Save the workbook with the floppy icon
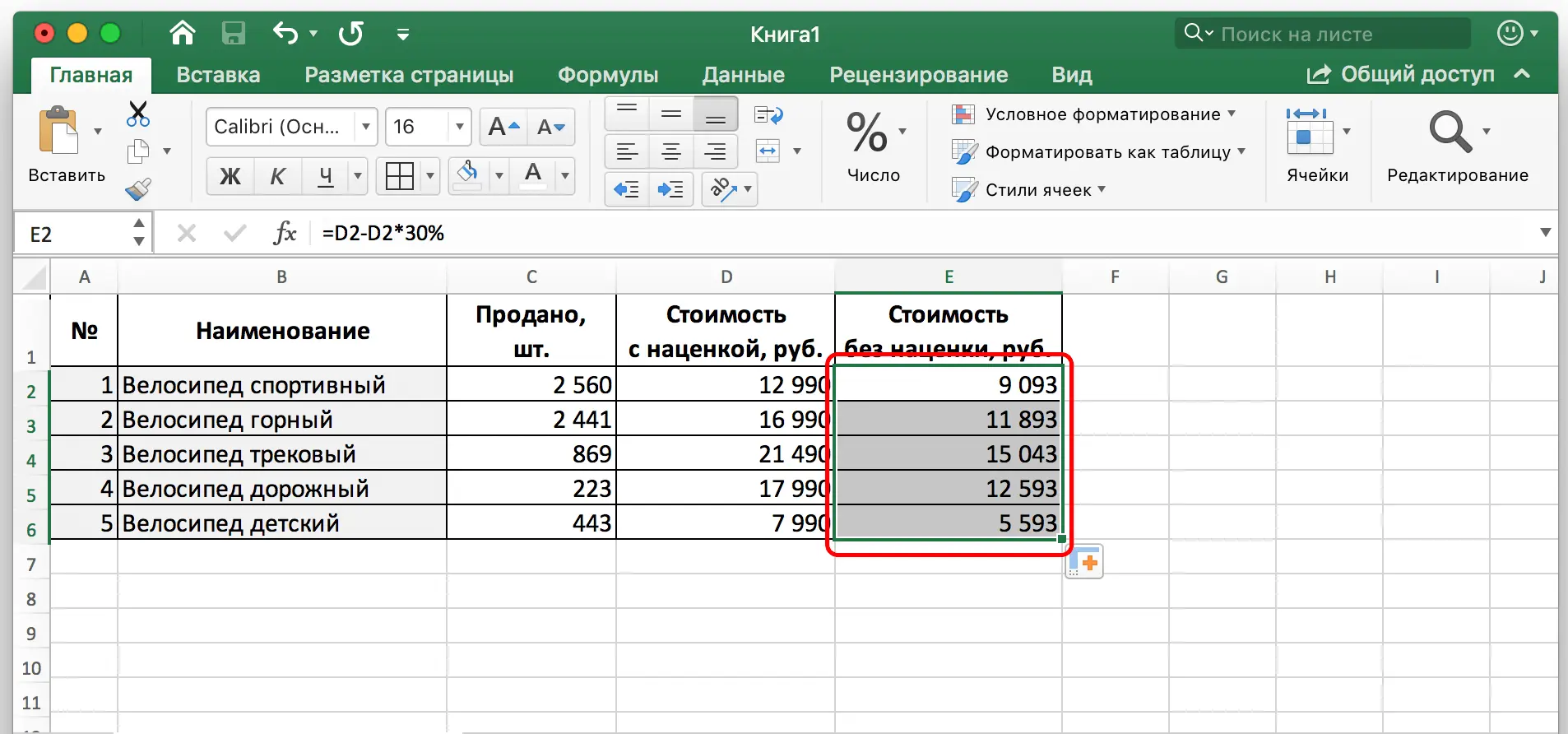 [234, 34]
